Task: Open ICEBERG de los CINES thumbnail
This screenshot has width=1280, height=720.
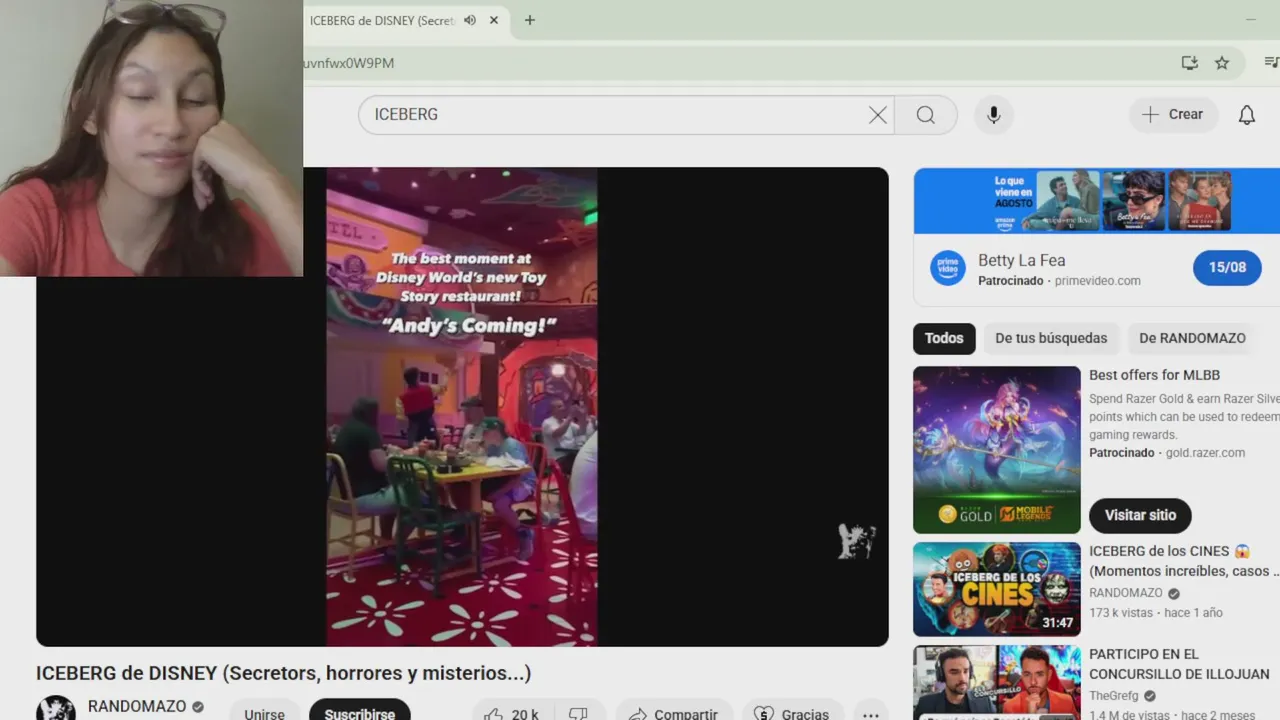Action: pos(997,589)
